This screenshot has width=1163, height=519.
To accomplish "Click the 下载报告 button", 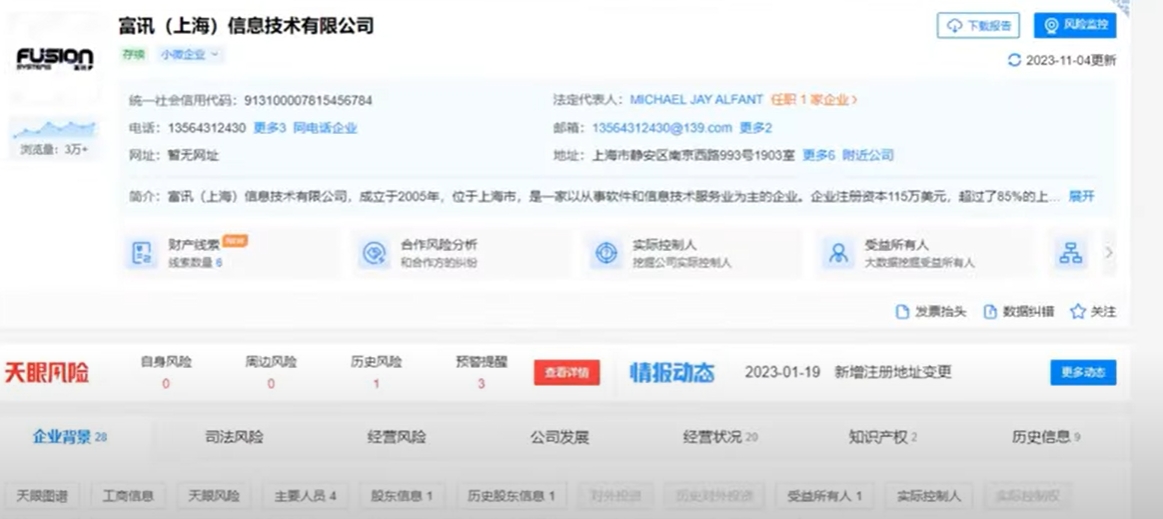I will click(x=978, y=26).
